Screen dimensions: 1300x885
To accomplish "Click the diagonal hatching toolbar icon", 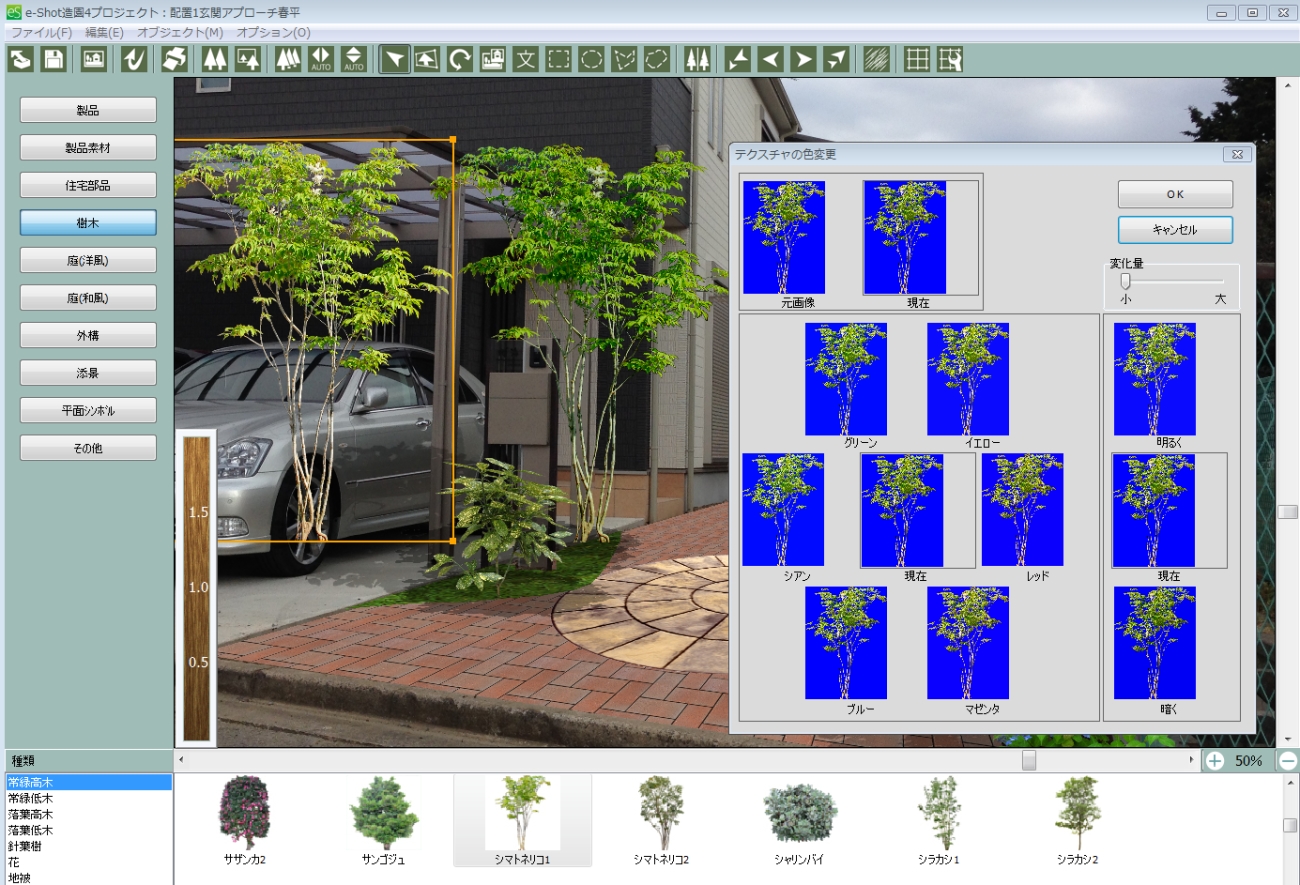I will pos(877,59).
